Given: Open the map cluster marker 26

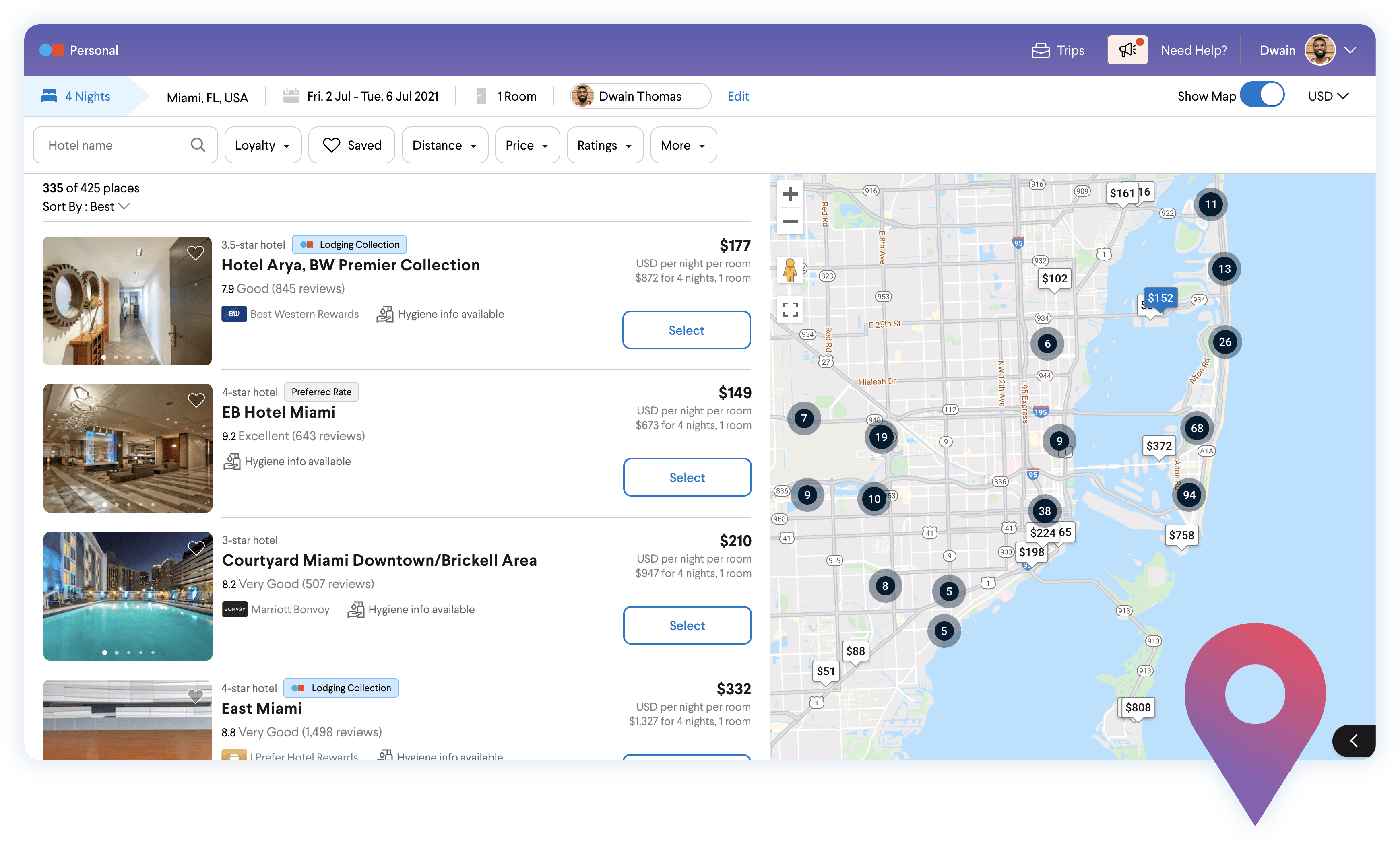Looking at the screenshot, I should [x=1224, y=342].
